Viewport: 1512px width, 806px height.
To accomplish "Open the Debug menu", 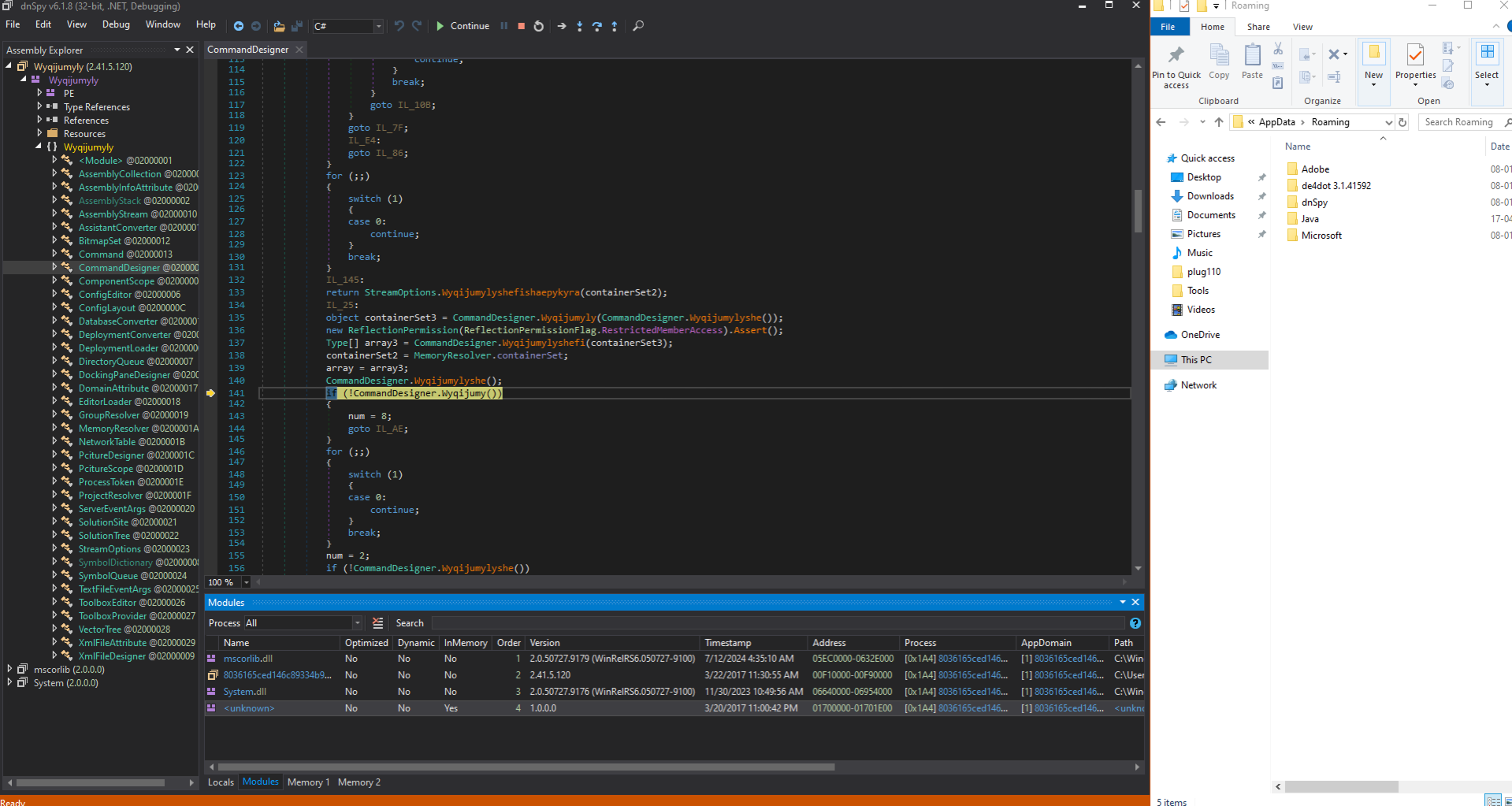I will click(x=116, y=24).
